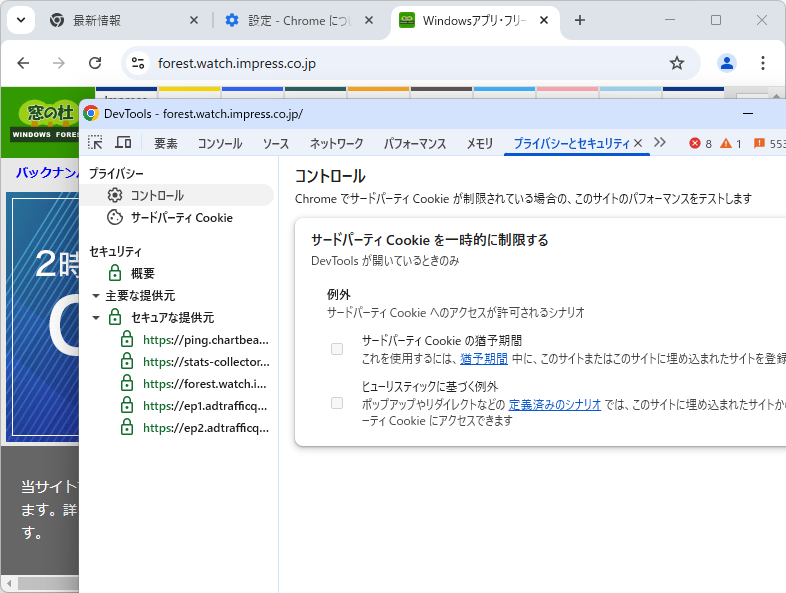Open the yellow warning count badge
This screenshot has width=786, height=593.
(x=730, y=144)
